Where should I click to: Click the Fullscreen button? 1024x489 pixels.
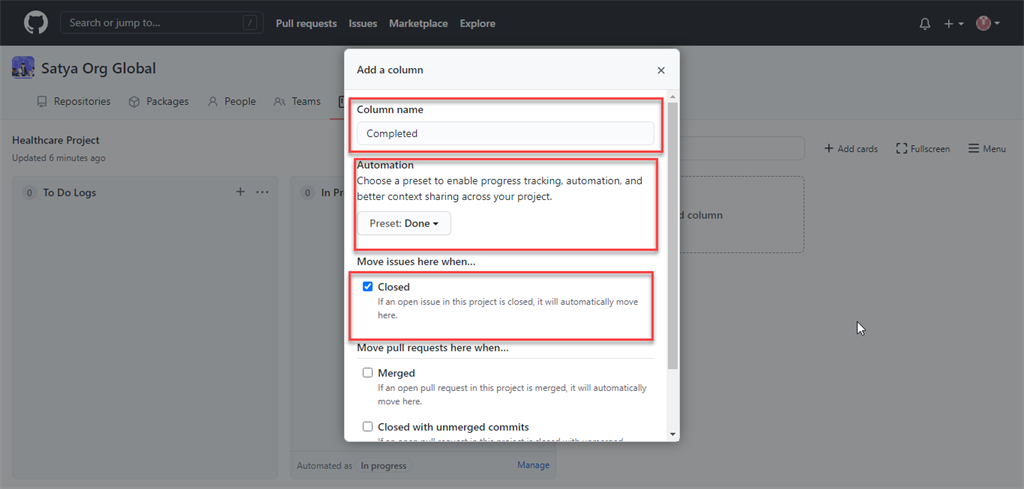[923, 149]
